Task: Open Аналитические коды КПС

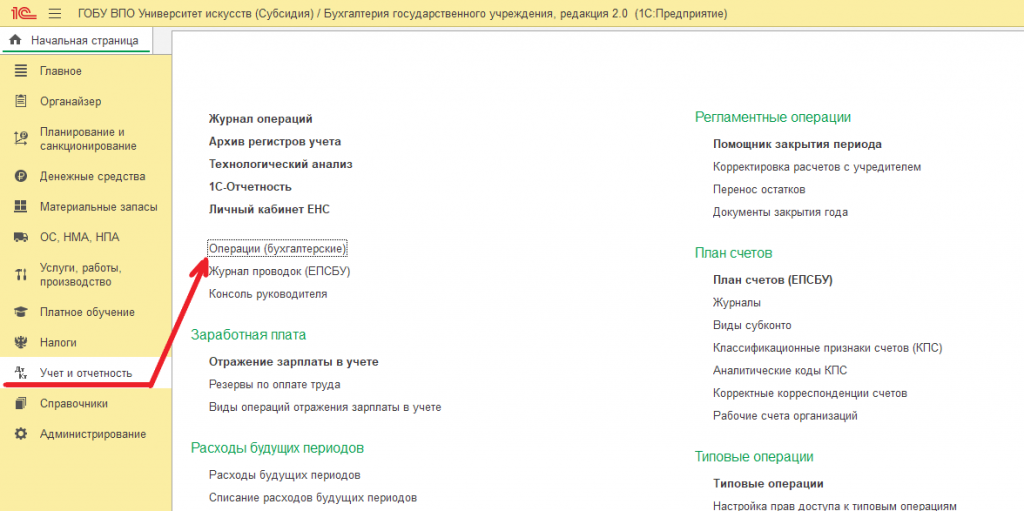Action: coord(780,371)
